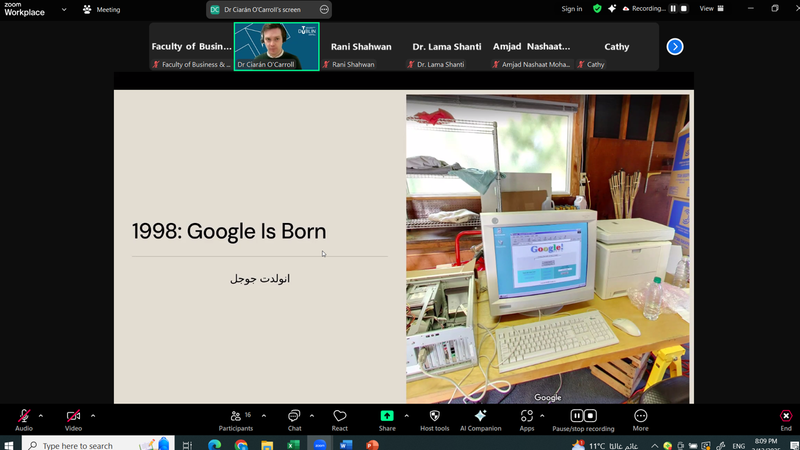
Task: Open options for Dr Ciarán O'Carroll's screen
Action: point(324,9)
